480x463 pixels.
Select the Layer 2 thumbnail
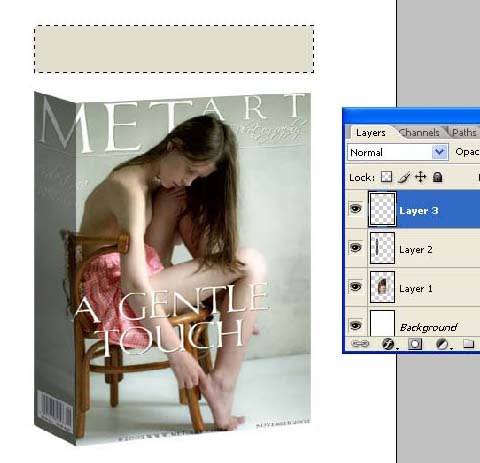pos(382,248)
